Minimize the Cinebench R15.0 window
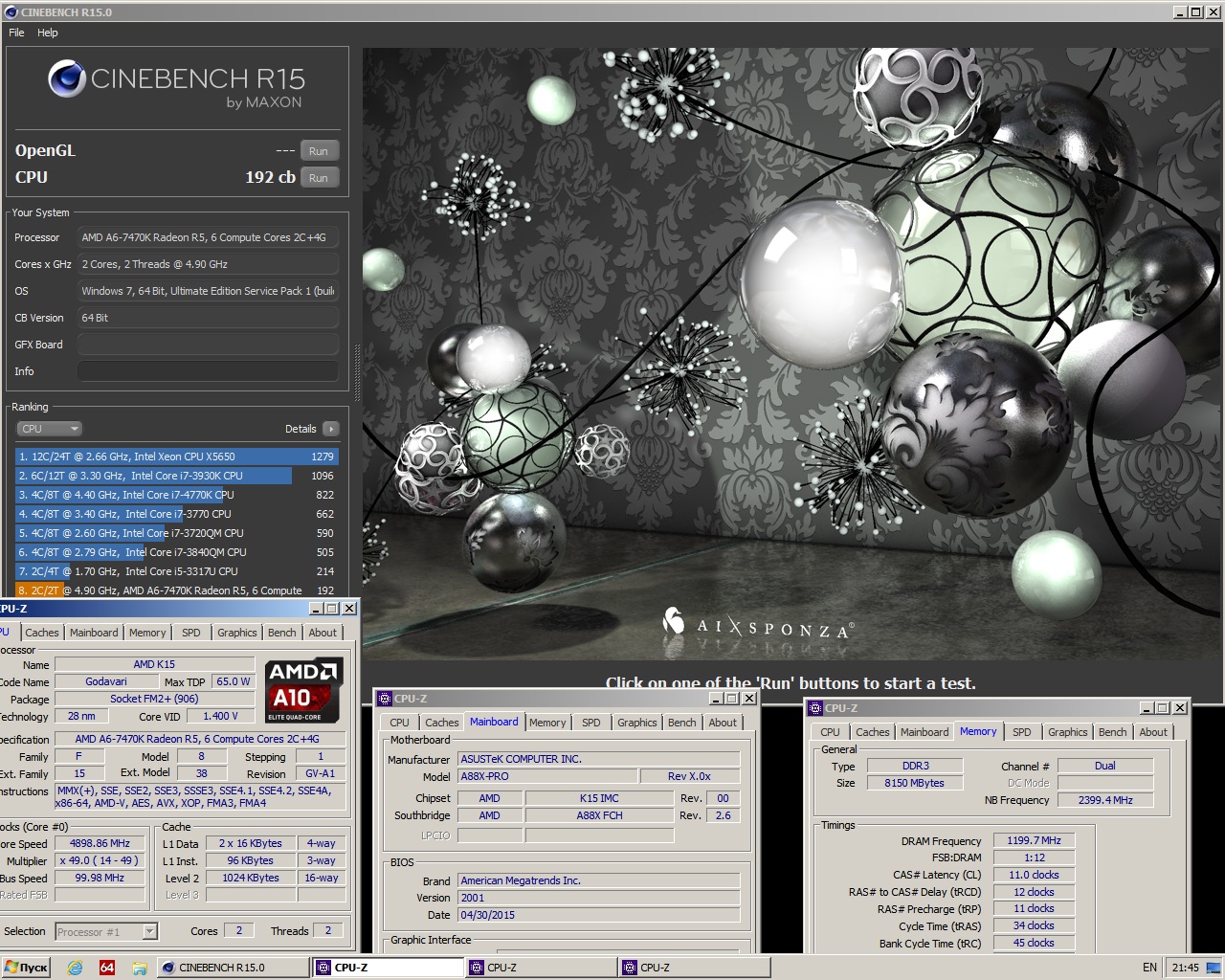The width and height of the screenshot is (1225, 980). pos(1180,12)
